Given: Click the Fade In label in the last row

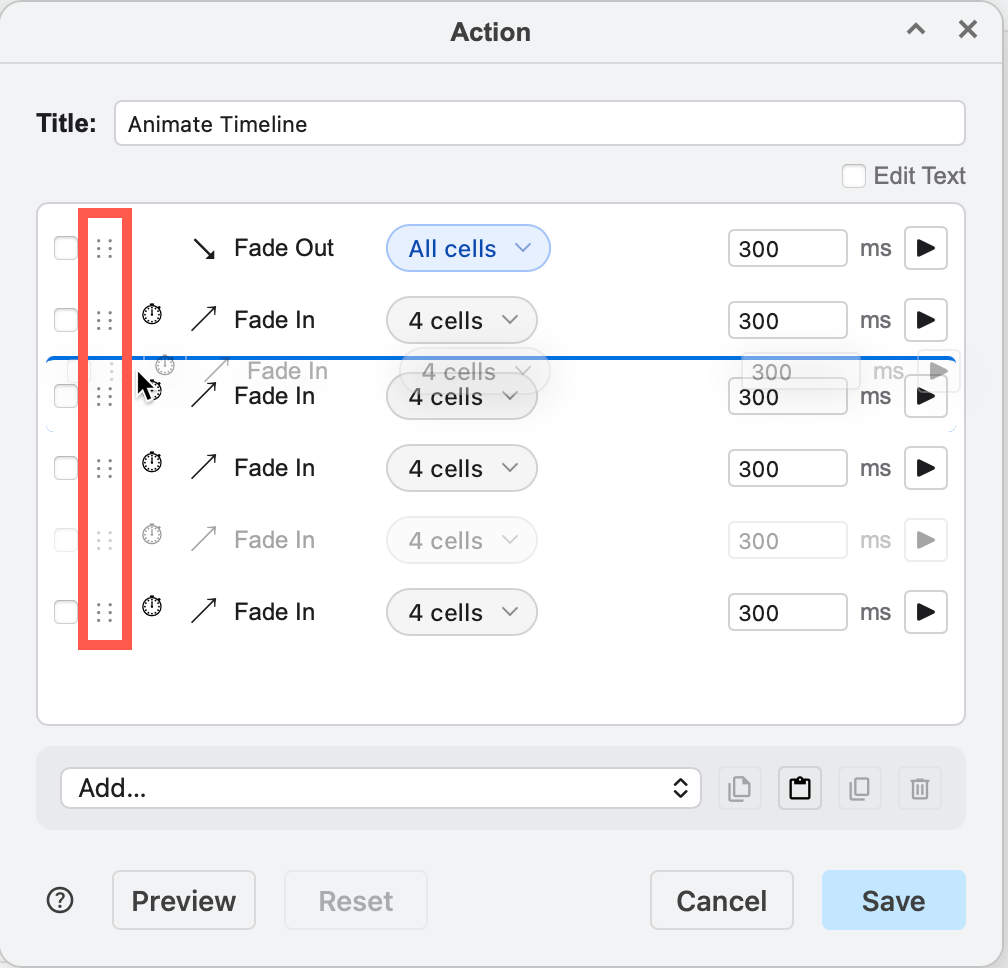Looking at the screenshot, I should click(274, 612).
